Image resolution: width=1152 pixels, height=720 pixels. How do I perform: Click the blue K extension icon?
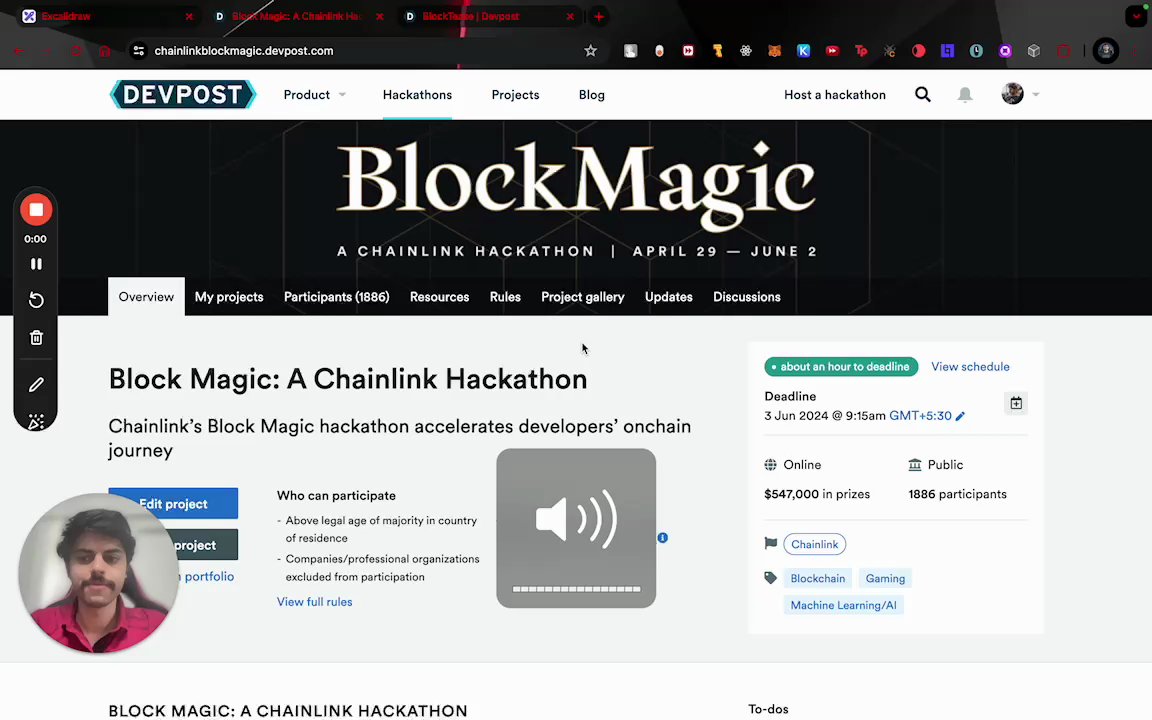803,51
